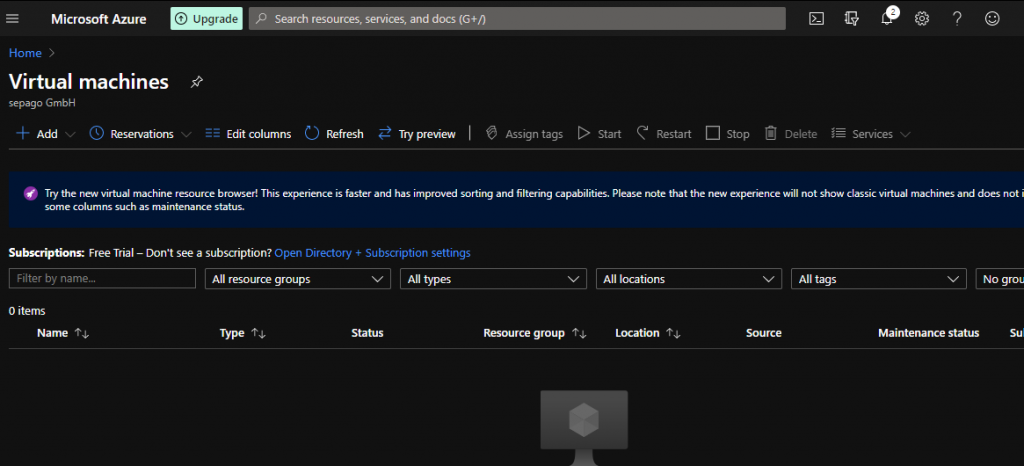Open the notifications bell
This screenshot has height=466, width=1024.
pyautogui.click(x=886, y=18)
